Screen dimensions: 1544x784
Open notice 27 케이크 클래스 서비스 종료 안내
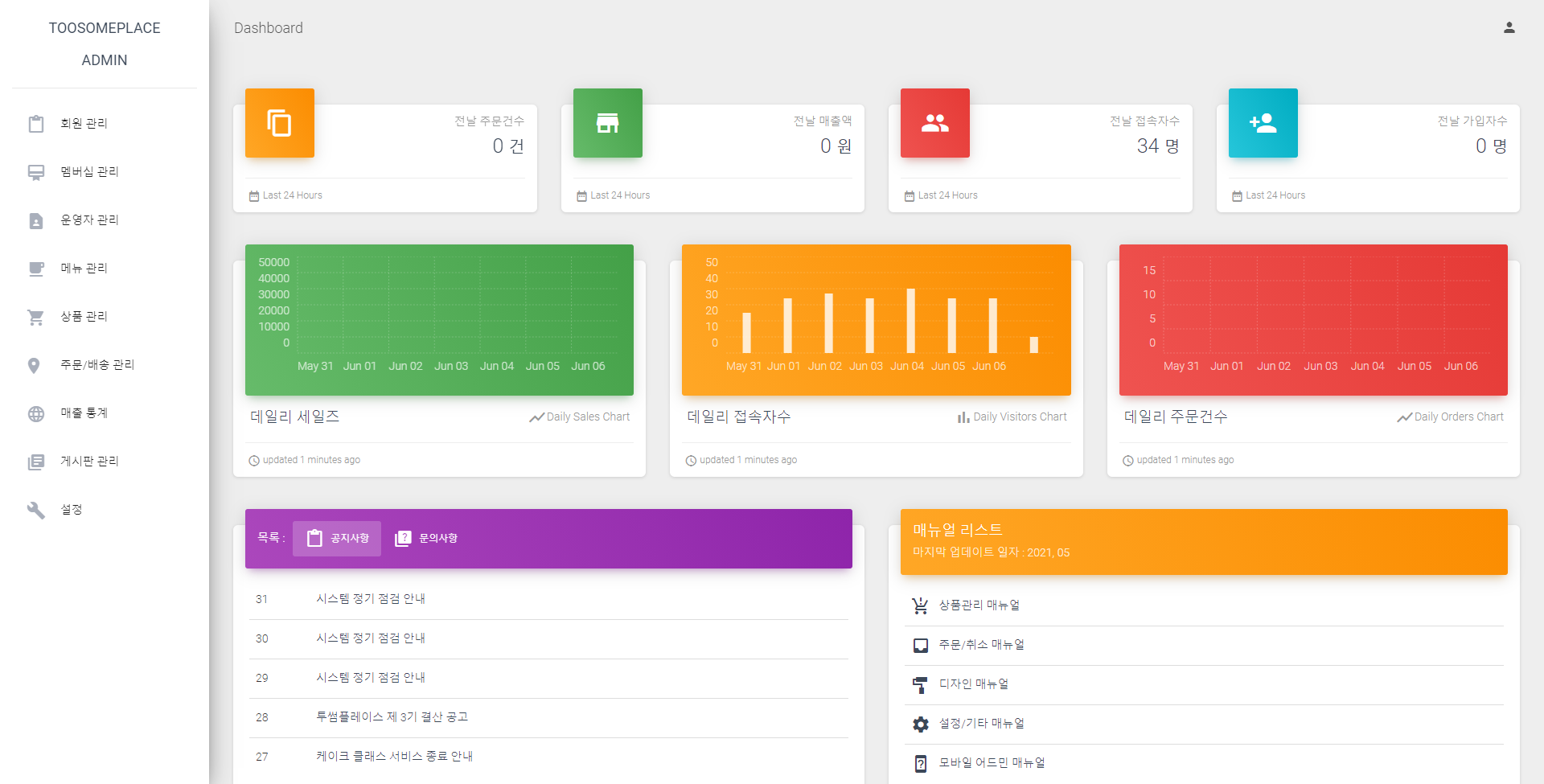tap(394, 757)
